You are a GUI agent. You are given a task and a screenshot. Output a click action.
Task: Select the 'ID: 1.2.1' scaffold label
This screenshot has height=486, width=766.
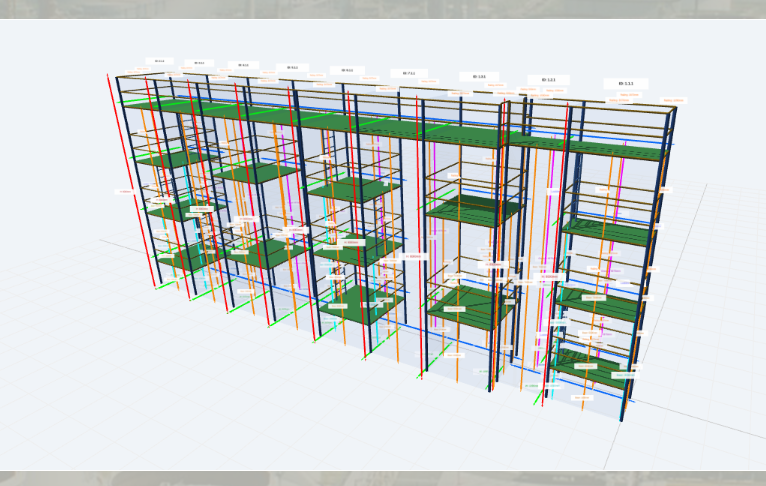point(549,80)
